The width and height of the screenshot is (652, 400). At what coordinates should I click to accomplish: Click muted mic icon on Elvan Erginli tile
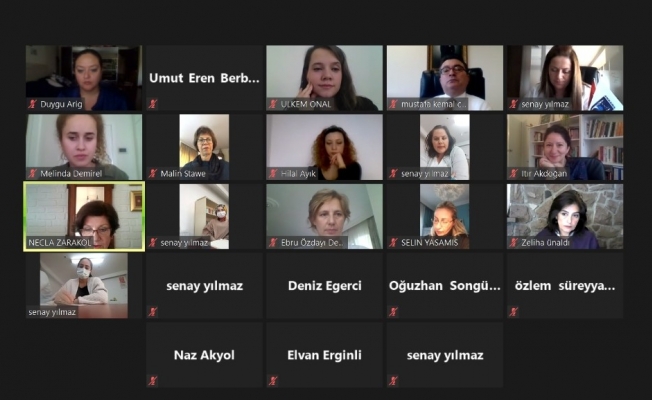(273, 380)
